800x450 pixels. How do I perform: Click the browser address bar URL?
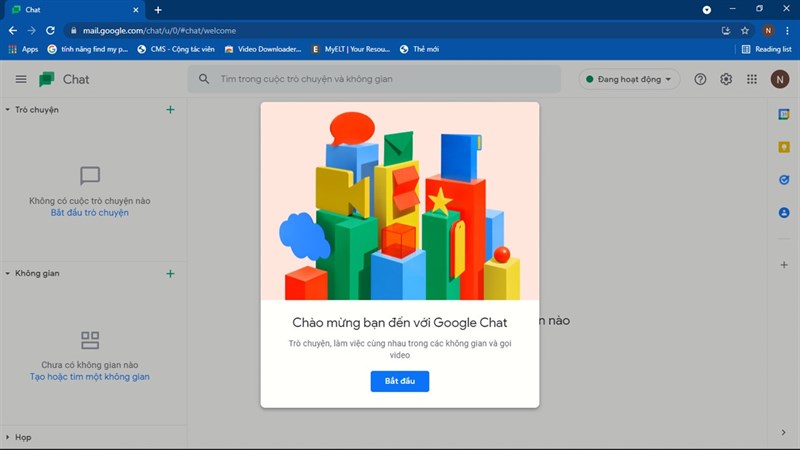(x=159, y=31)
